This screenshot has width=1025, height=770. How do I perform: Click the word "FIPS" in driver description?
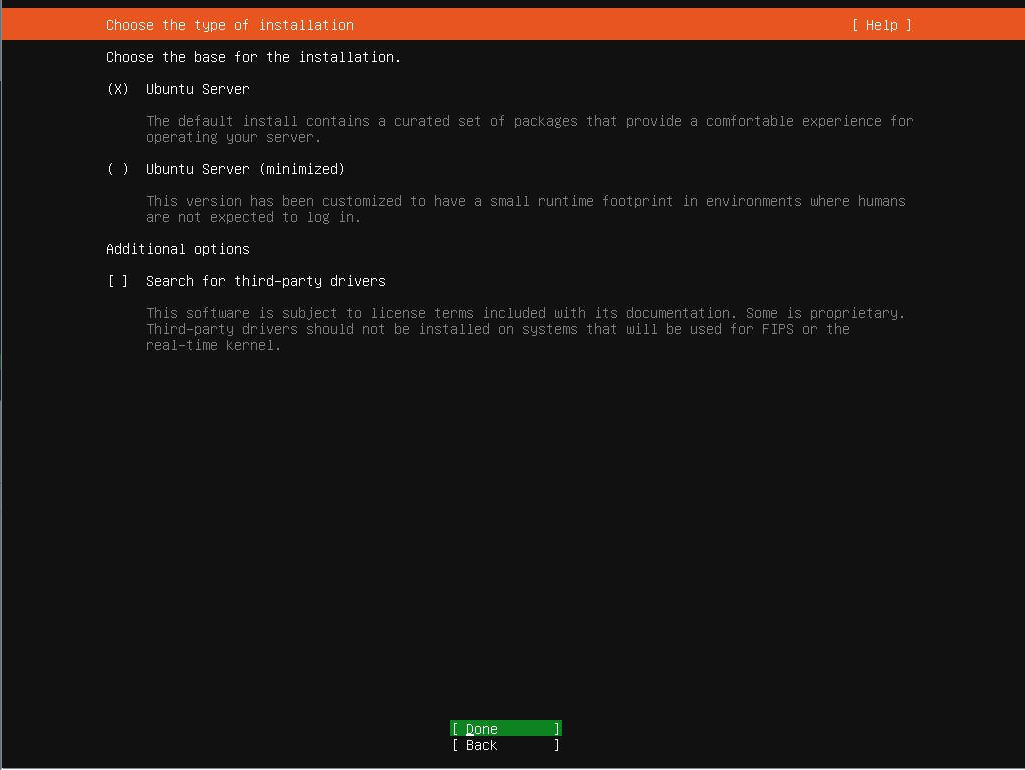pos(777,329)
